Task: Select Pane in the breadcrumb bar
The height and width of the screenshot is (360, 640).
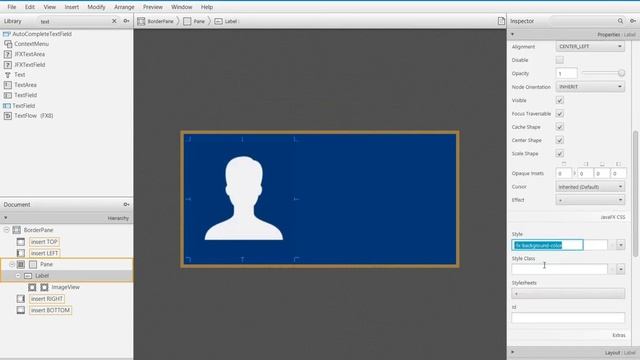Action: (195, 21)
